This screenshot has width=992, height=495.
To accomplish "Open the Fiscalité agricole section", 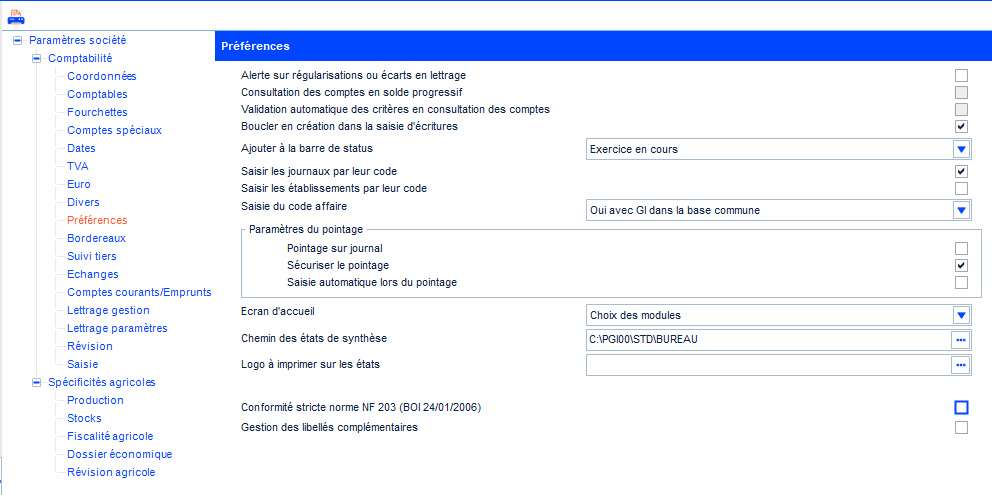I will click(x=110, y=436).
